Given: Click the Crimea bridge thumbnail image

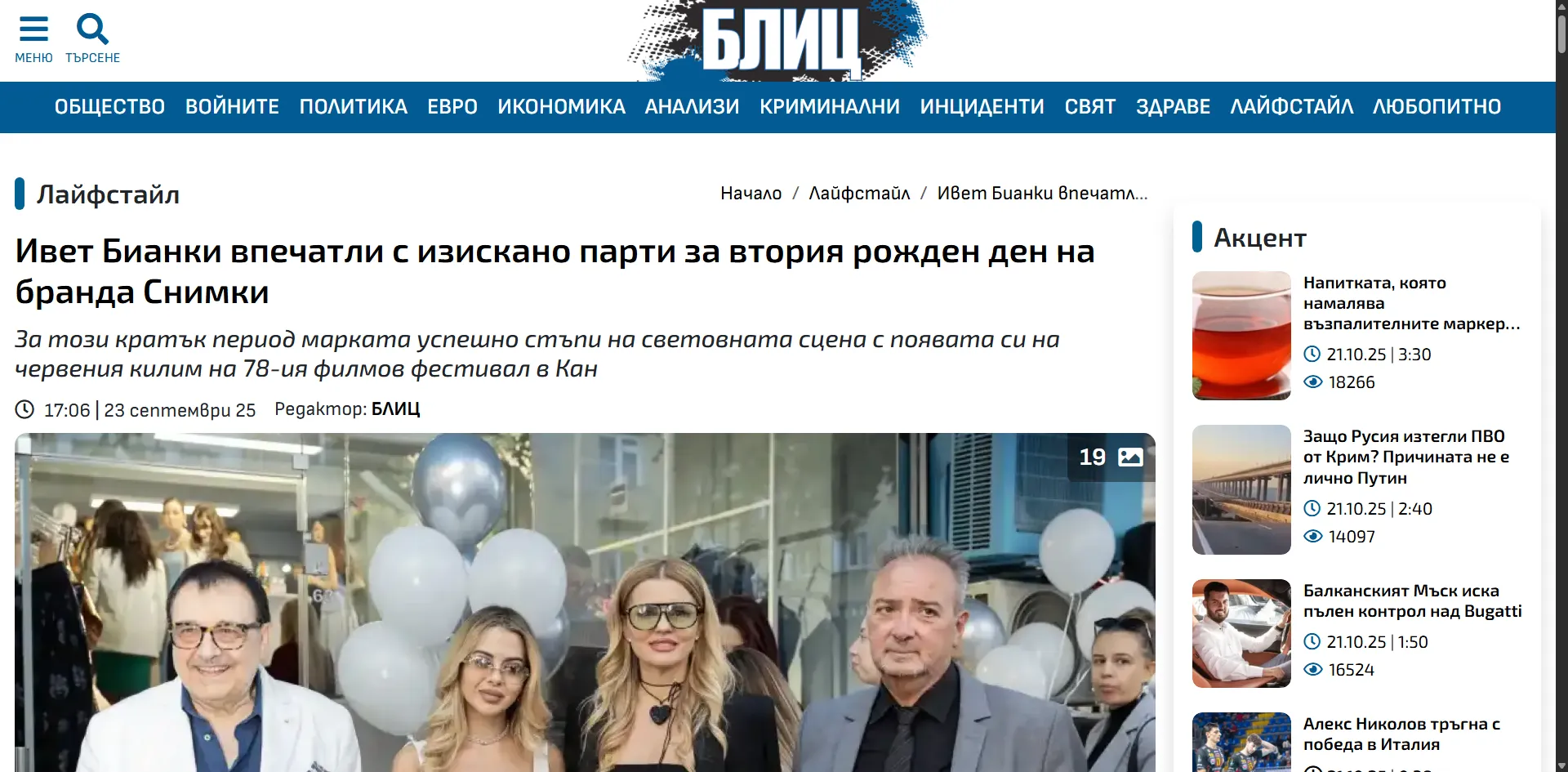Looking at the screenshot, I should 1241,489.
